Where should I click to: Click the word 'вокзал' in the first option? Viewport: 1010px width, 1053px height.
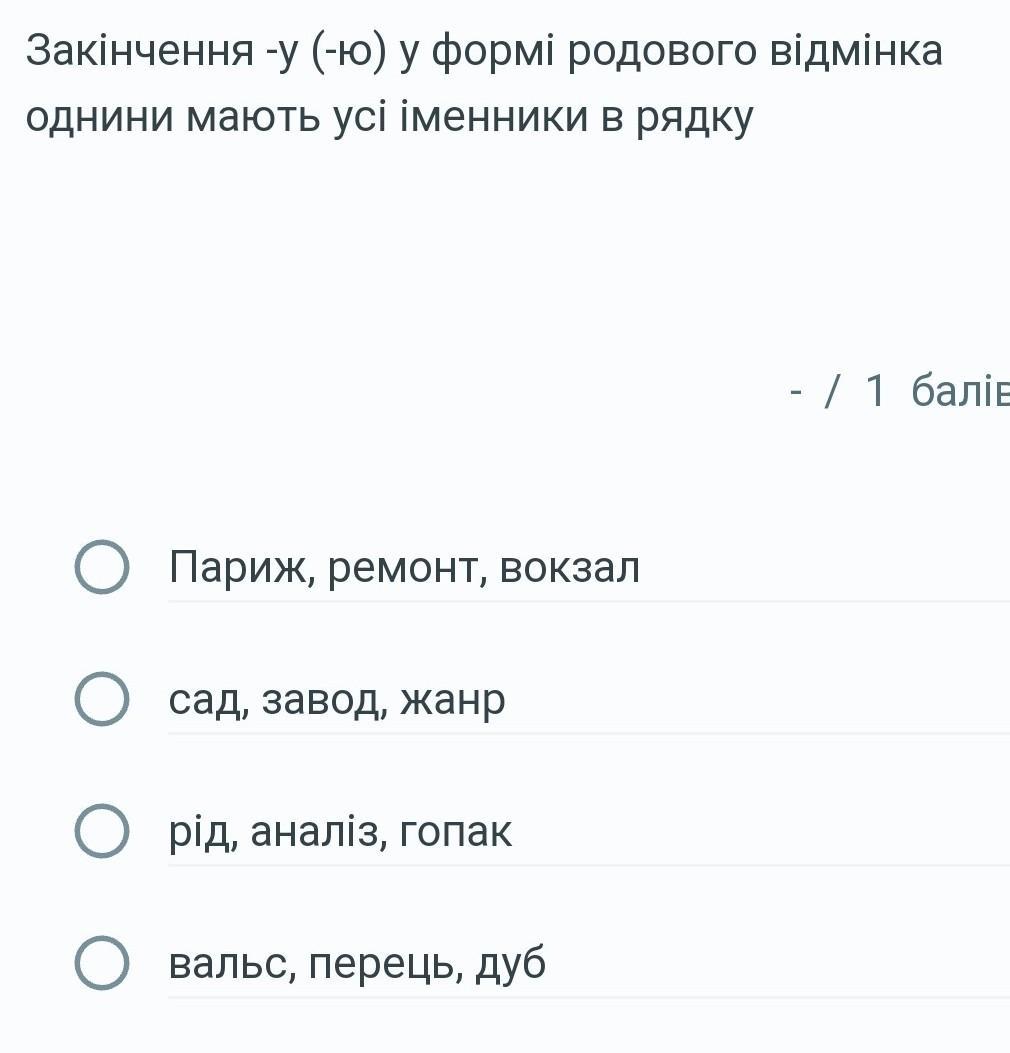(570, 567)
